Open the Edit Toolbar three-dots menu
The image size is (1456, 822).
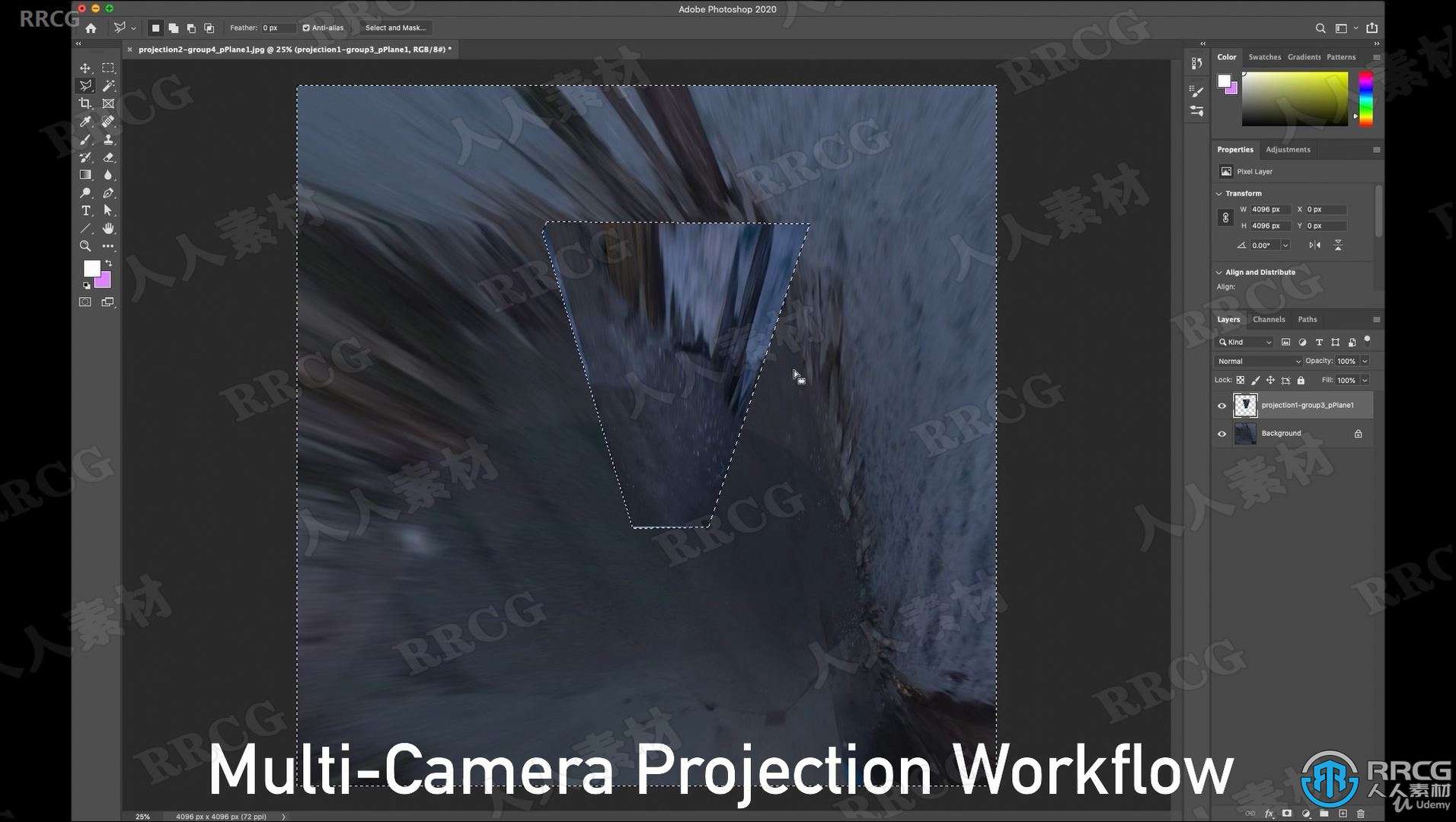[108, 247]
